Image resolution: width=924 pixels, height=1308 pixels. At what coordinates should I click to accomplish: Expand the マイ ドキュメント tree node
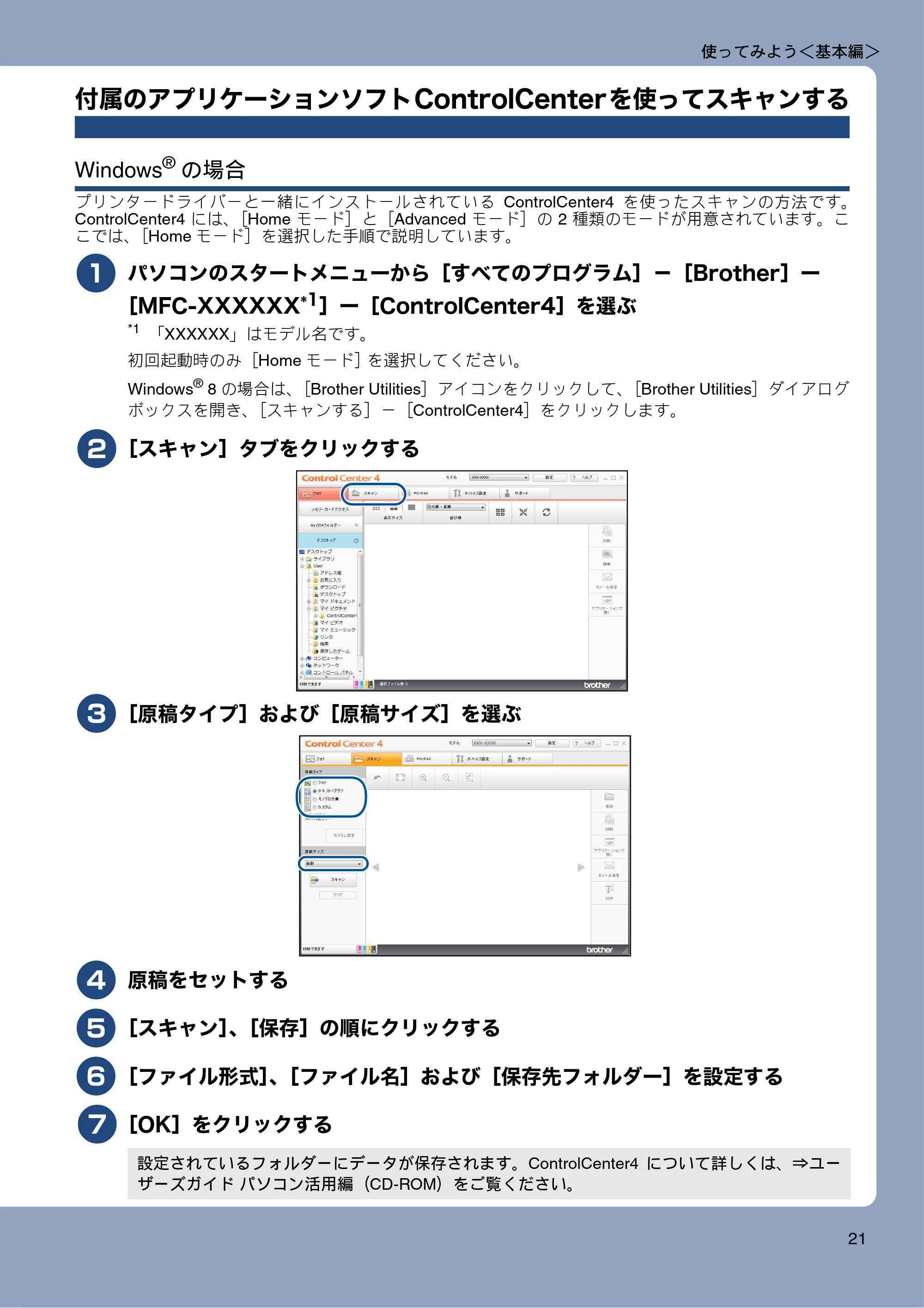click(x=309, y=601)
